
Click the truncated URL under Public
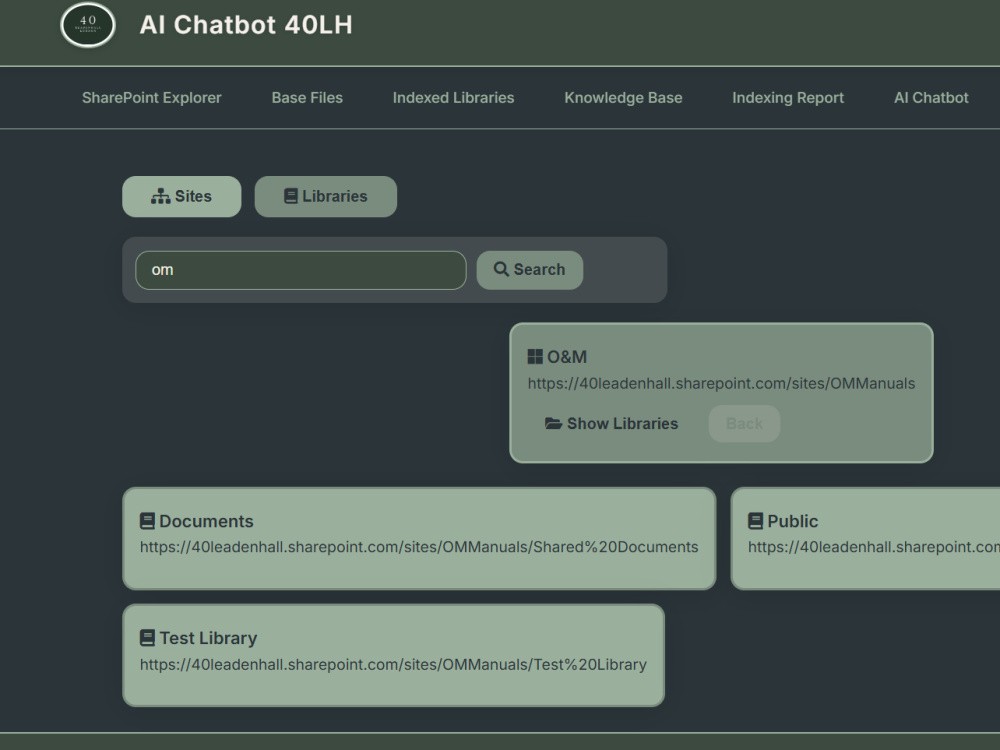874,547
